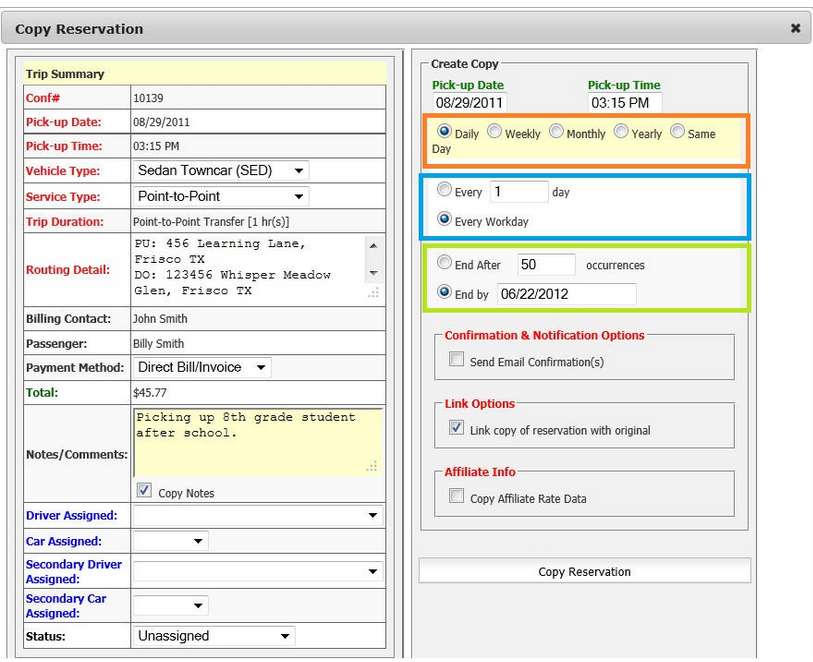Image resolution: width=813 pixels, height=662 pixels.
Task: Expand the Driver Assigned dropdown
Action: coord(258,516)
